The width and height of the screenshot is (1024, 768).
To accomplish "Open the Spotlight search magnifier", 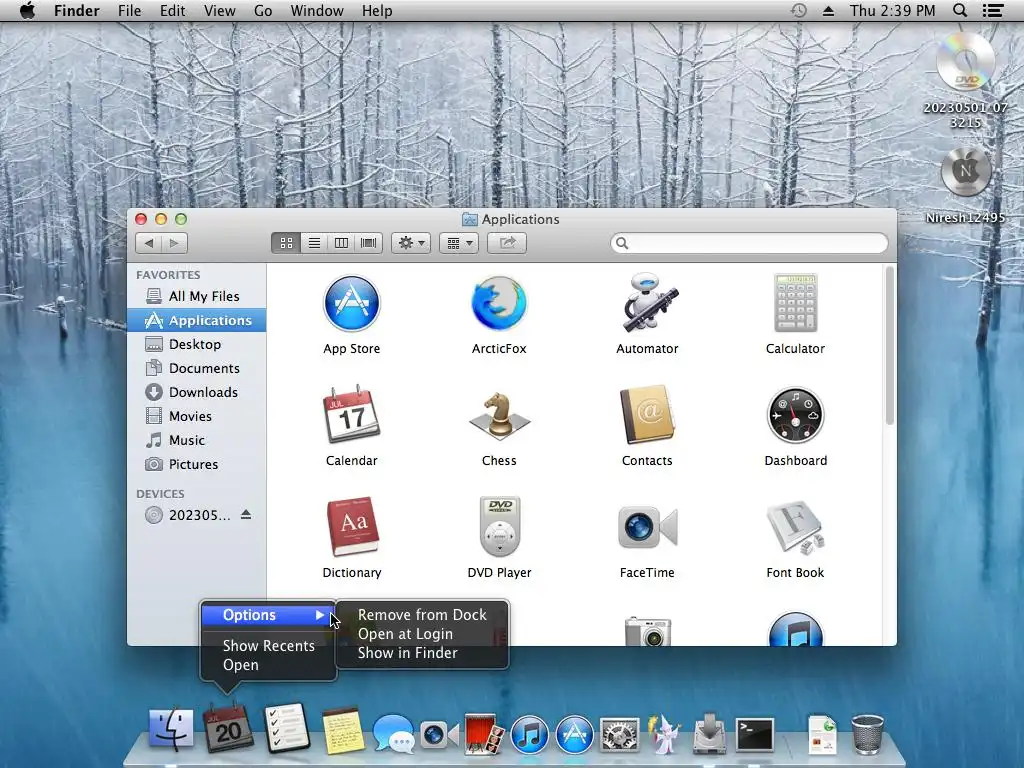I will (x=960, y=10).
